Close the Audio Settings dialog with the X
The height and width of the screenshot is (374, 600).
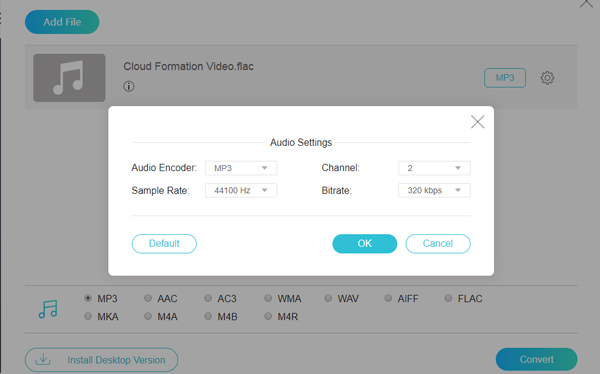tap(478, 122)
